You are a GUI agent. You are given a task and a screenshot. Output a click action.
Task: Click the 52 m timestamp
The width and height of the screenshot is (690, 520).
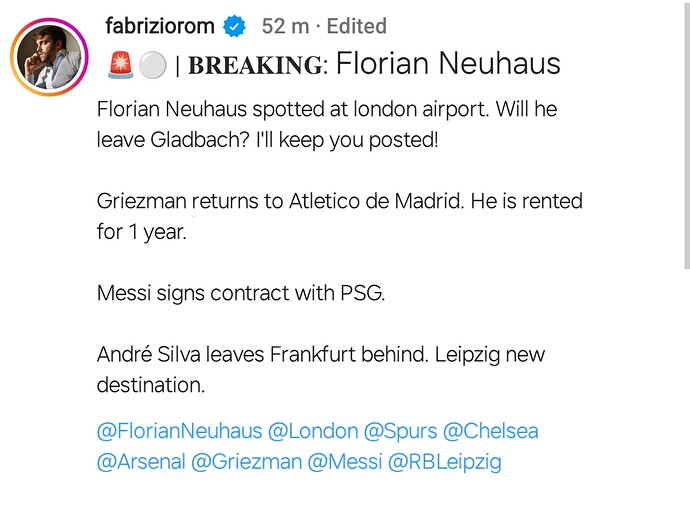coord(285,26)
